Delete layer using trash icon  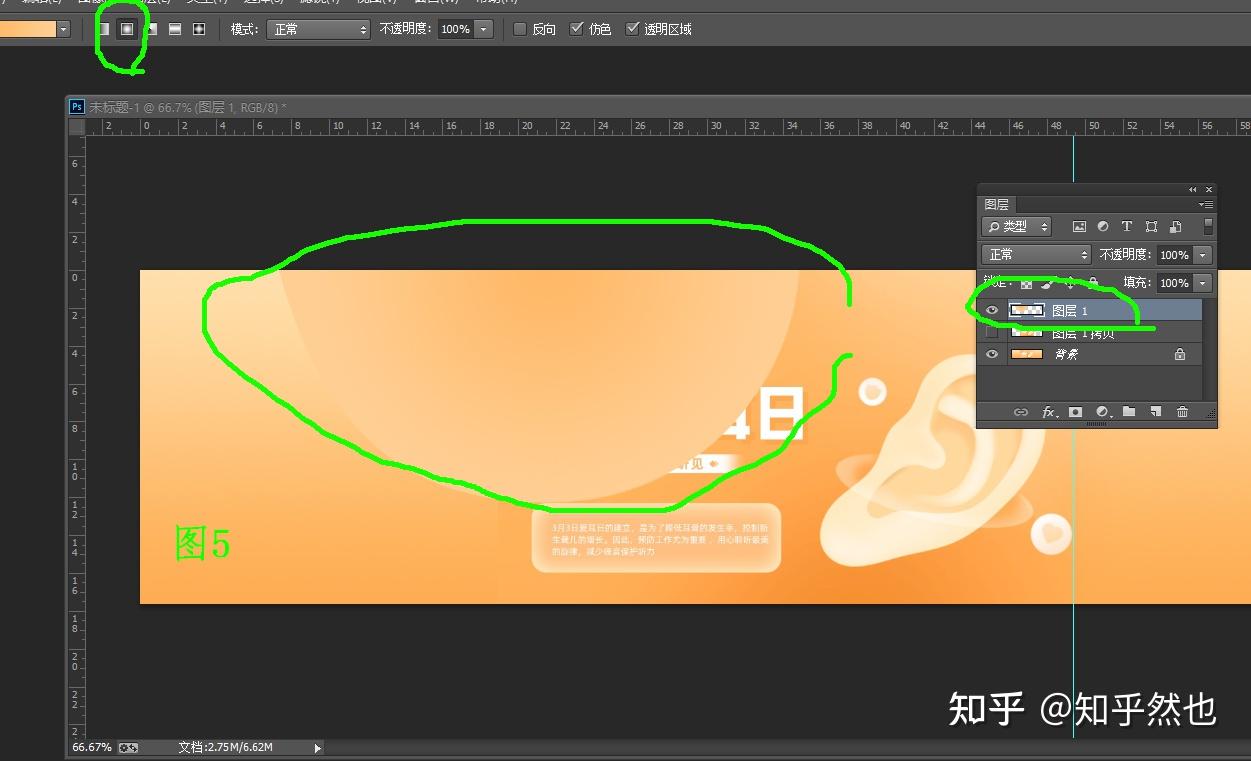tap(1182, 411)
